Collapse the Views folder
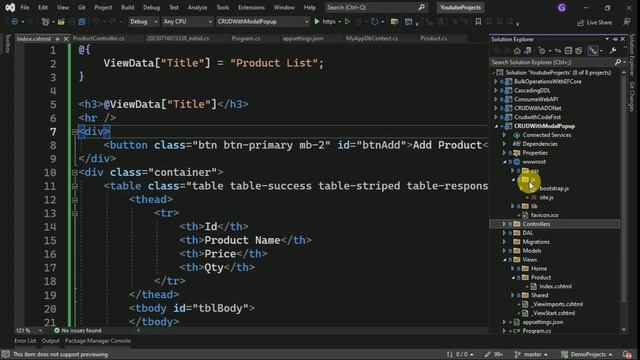The height and width of the screenshot is (360, 640). pyautogui.click(x=505, y=260)
